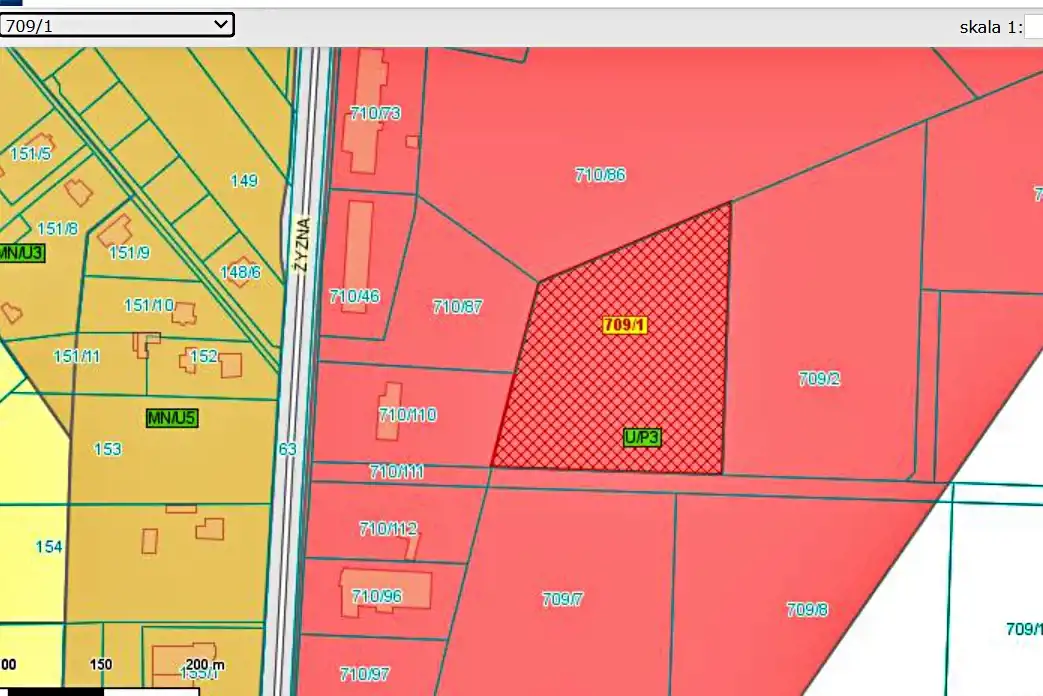The image size is (1043, 696).
Task: Click the 200 m scale bar mark
Action: tap(205, 665)
